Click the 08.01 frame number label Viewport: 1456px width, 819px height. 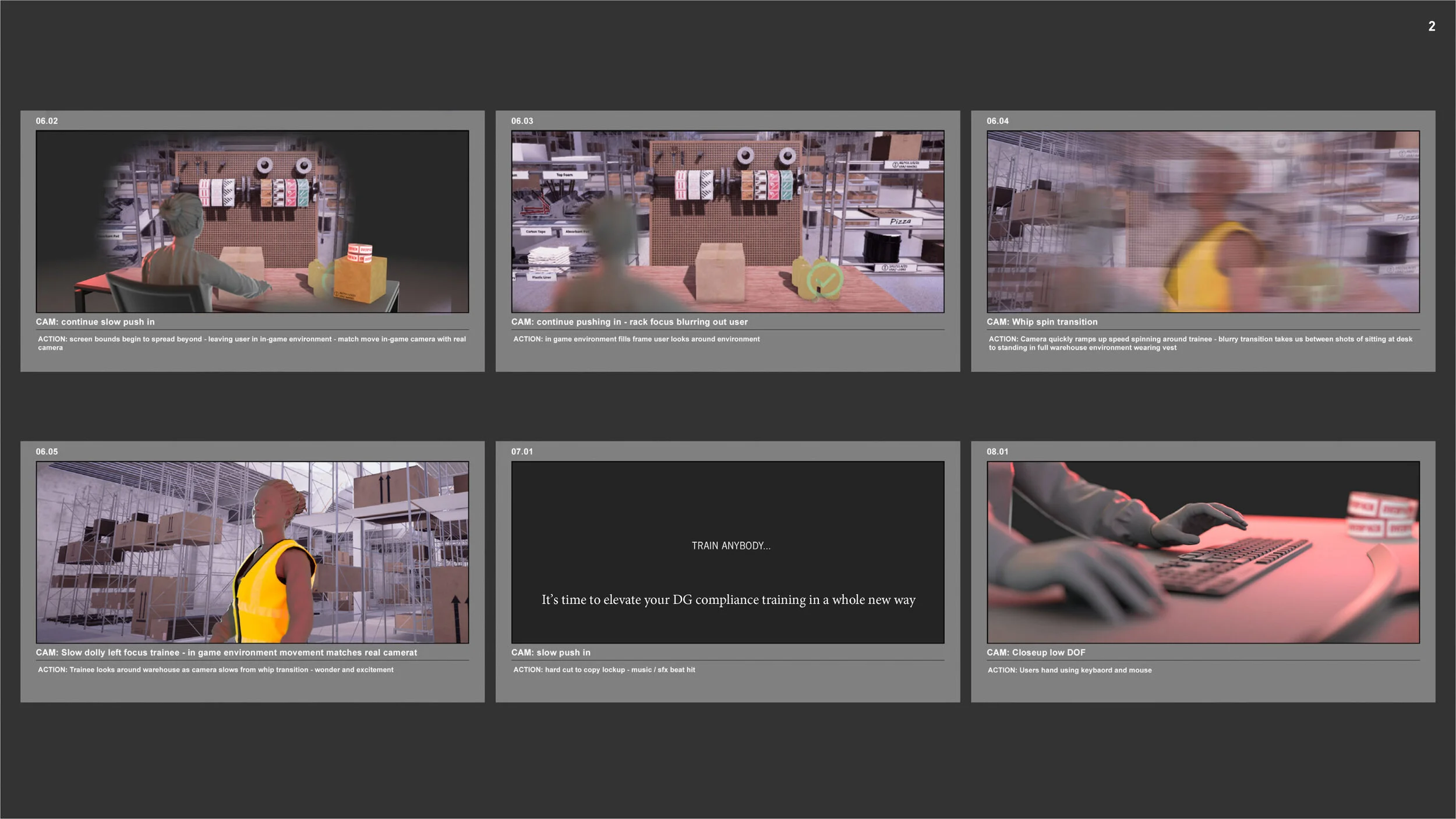(997, 451)
